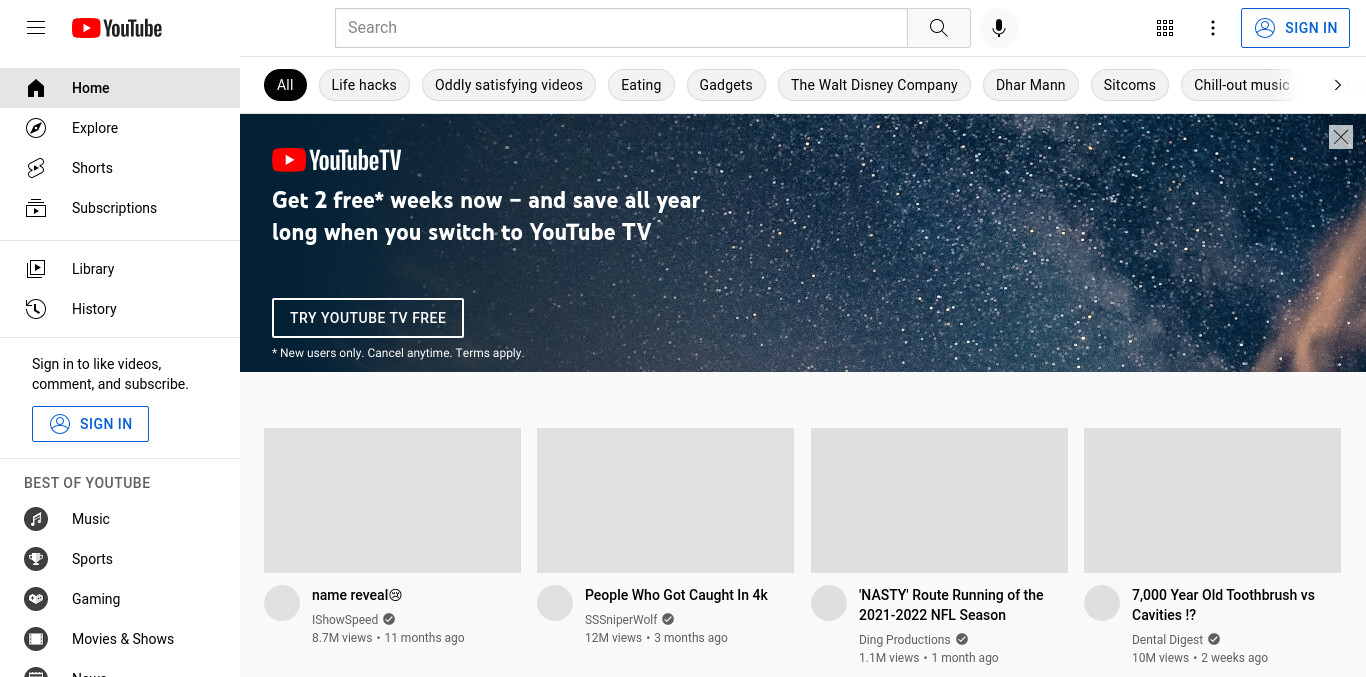The image size is (1366, 677).
Task: Select the Sitcoms chip
Action: tap(1130, 85)
